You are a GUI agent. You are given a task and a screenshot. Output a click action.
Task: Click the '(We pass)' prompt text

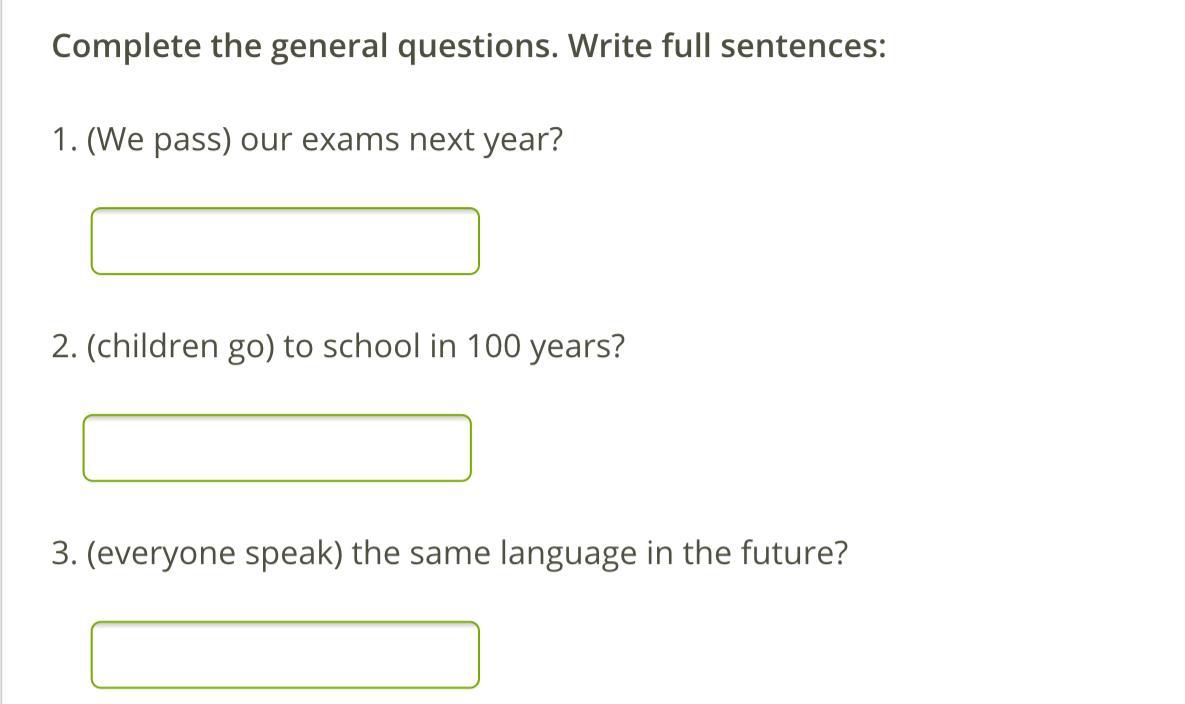click(x=160, y=140)
